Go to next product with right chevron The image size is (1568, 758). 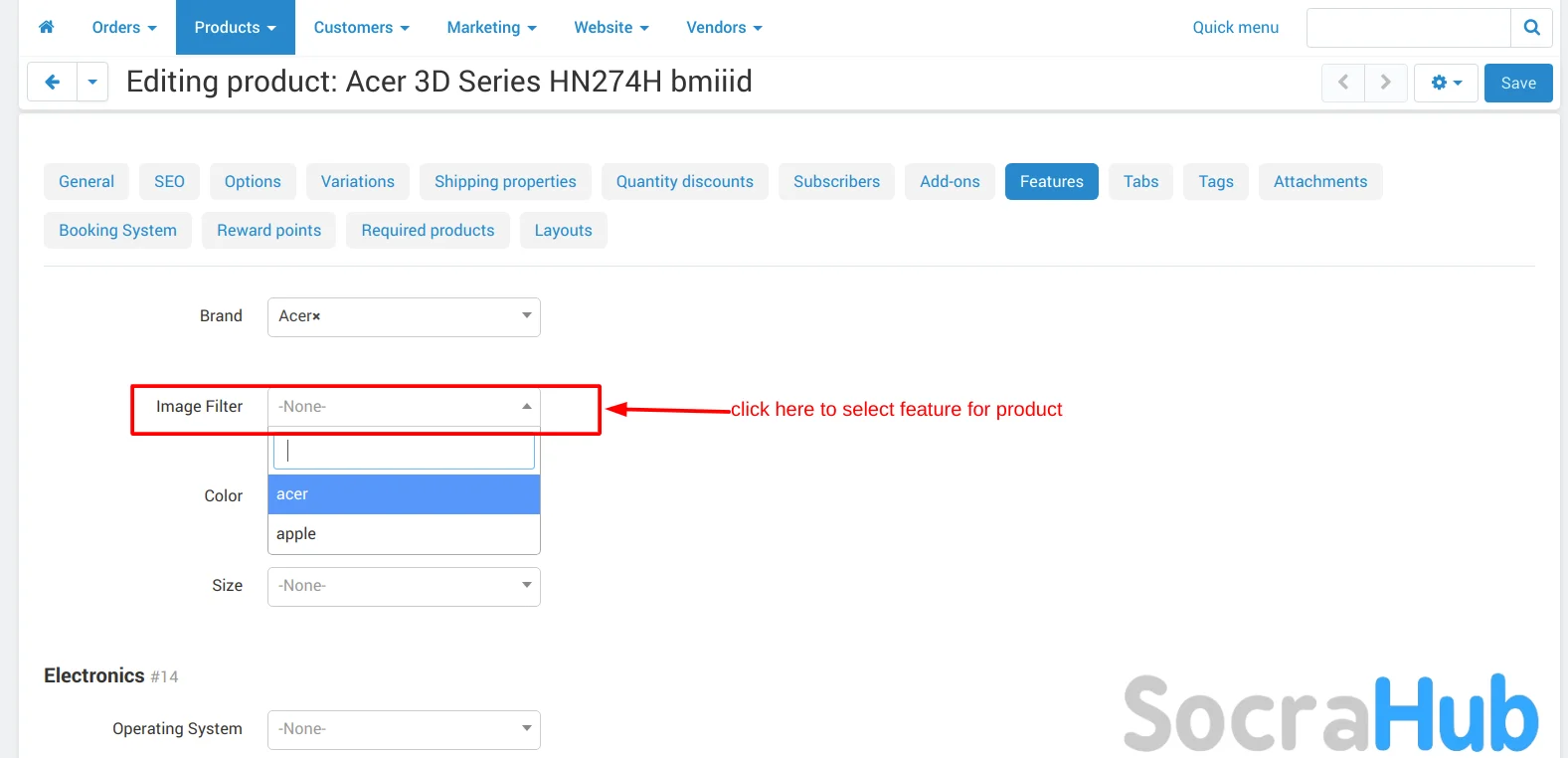tap(1385, 83)
